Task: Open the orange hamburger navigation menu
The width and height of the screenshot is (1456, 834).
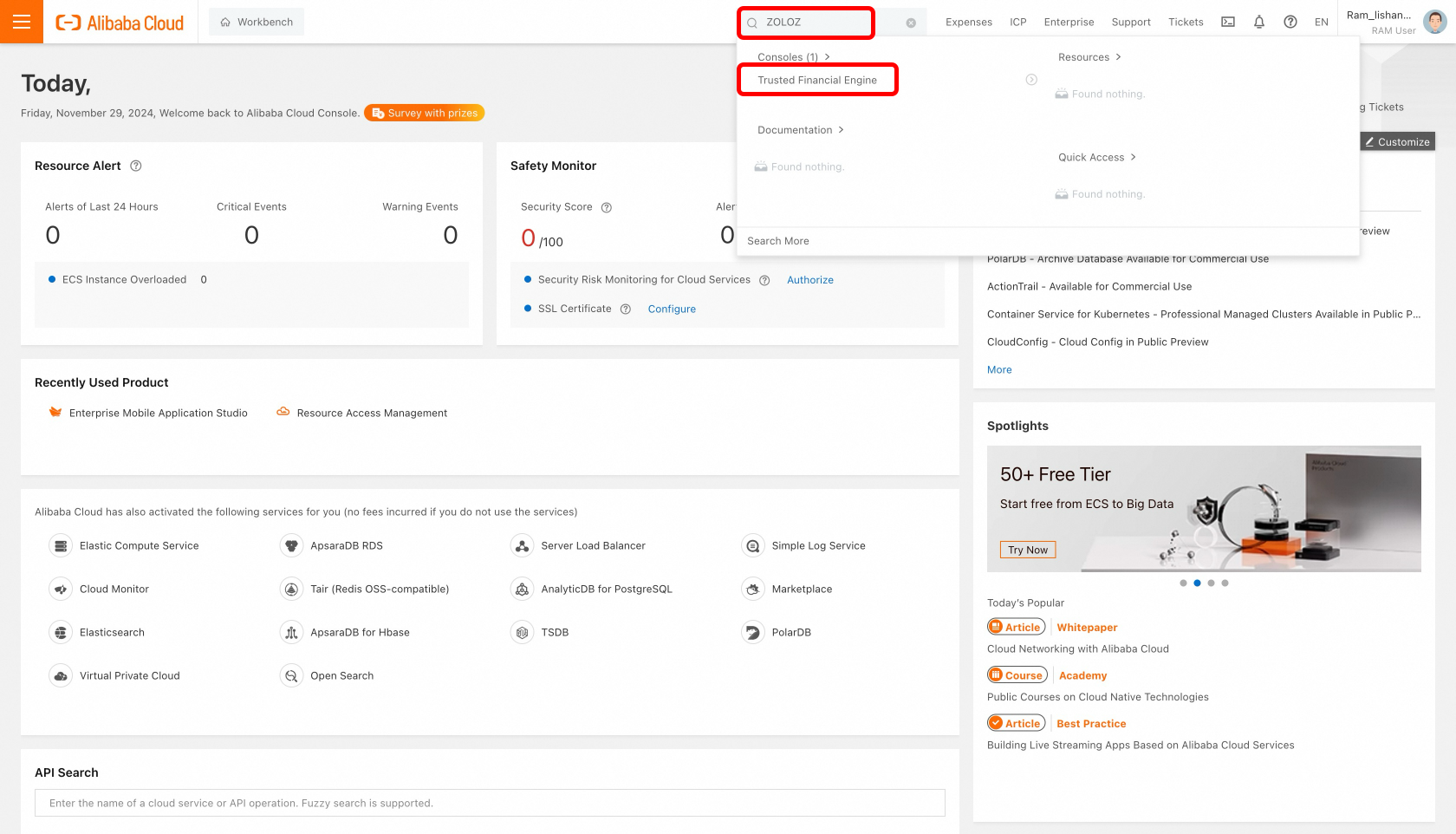Action: click(22, 22)
